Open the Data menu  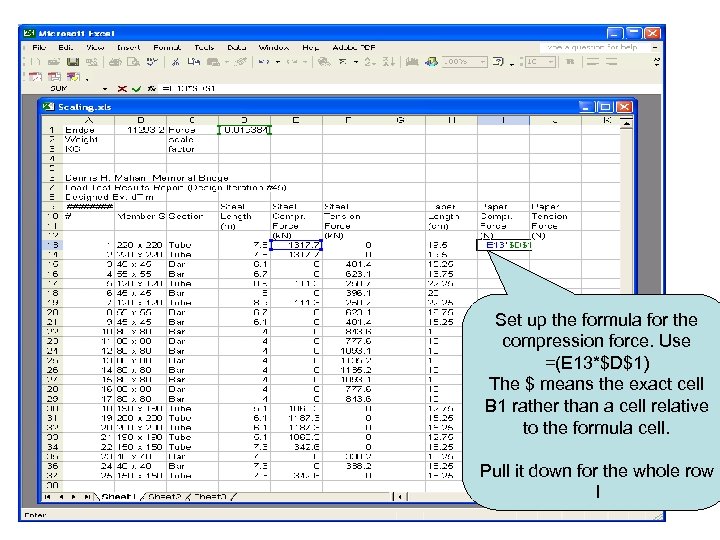(x=236, y=47)
